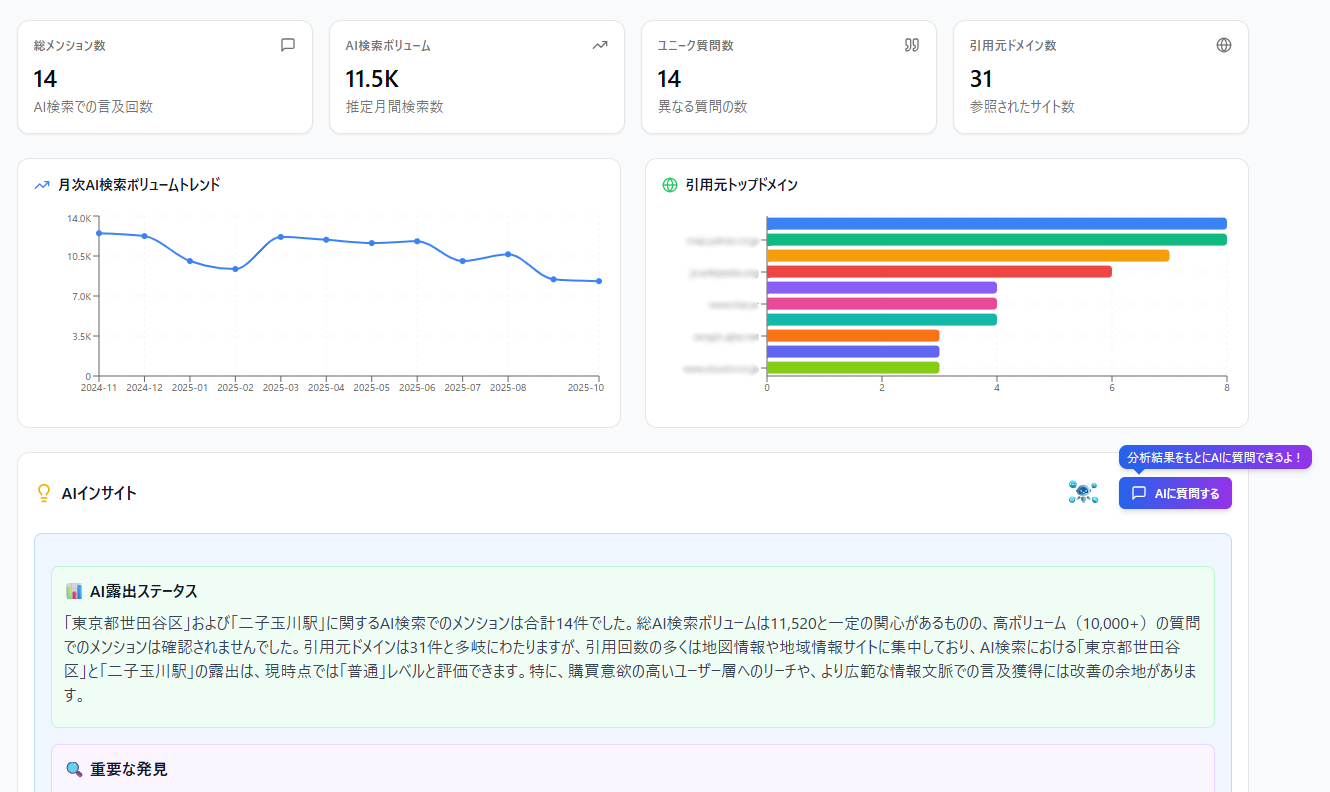
Task: Select the 2024-11 data point on trend line
Action: (x=99, y=233)
